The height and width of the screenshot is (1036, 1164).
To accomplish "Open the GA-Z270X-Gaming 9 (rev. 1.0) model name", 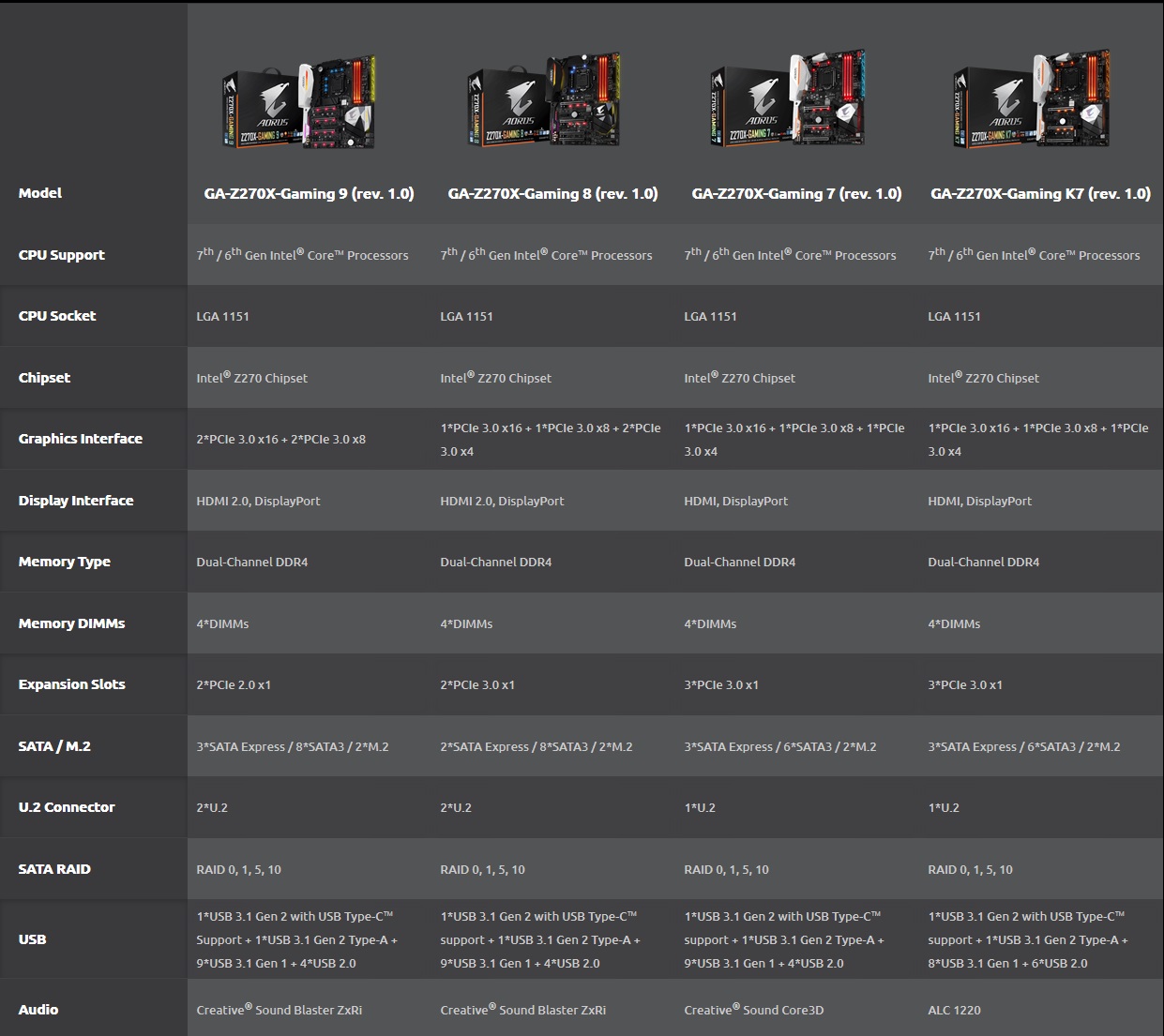I will pyautogui.click(x=309, y=194).
